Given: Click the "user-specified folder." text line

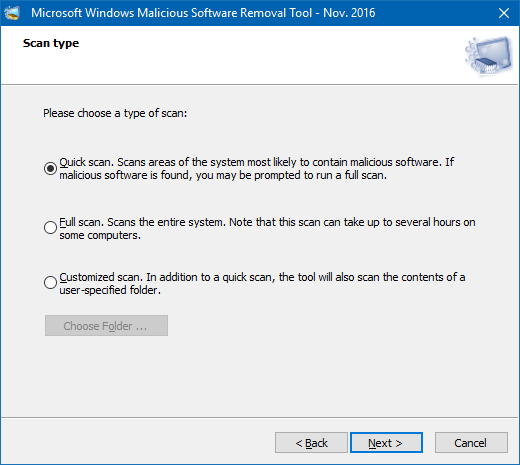Looking at the screenshot, I should pos(110,290).
